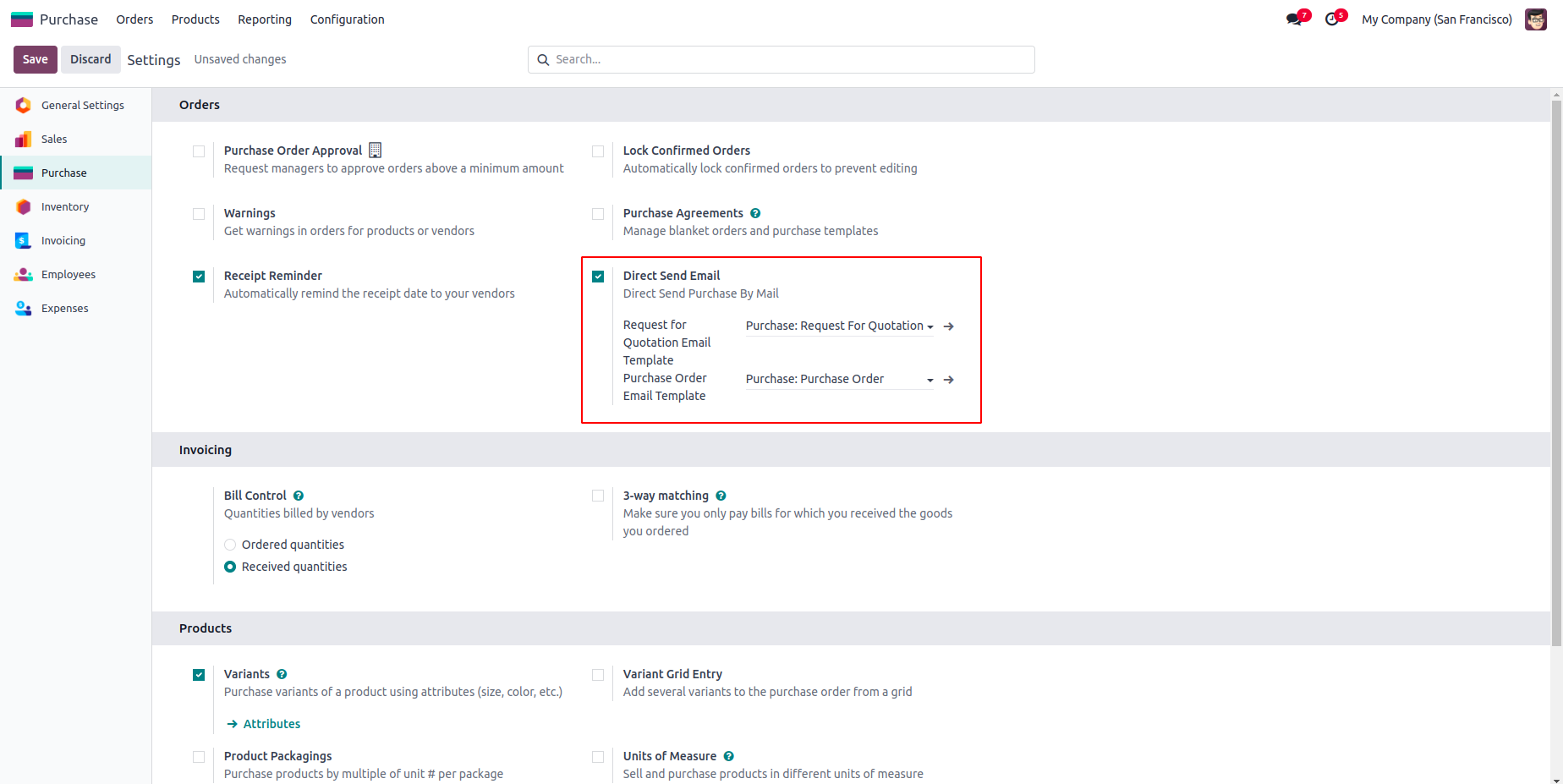1563x784 pixels.
Task: Uncheck the Direct Send Email checkbox
Action: coord(598,277)
